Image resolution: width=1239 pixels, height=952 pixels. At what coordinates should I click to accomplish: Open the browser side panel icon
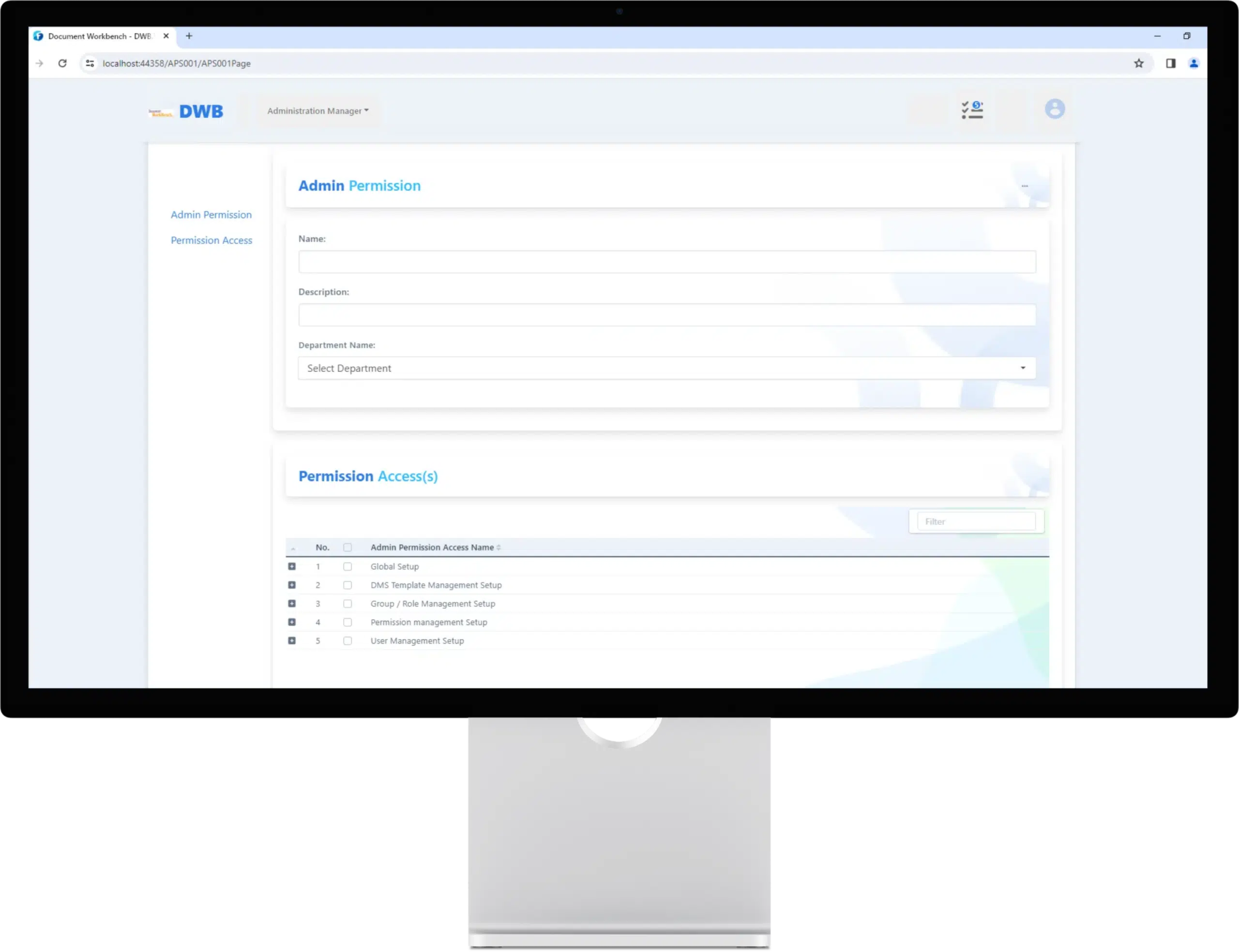[1170, 63]
